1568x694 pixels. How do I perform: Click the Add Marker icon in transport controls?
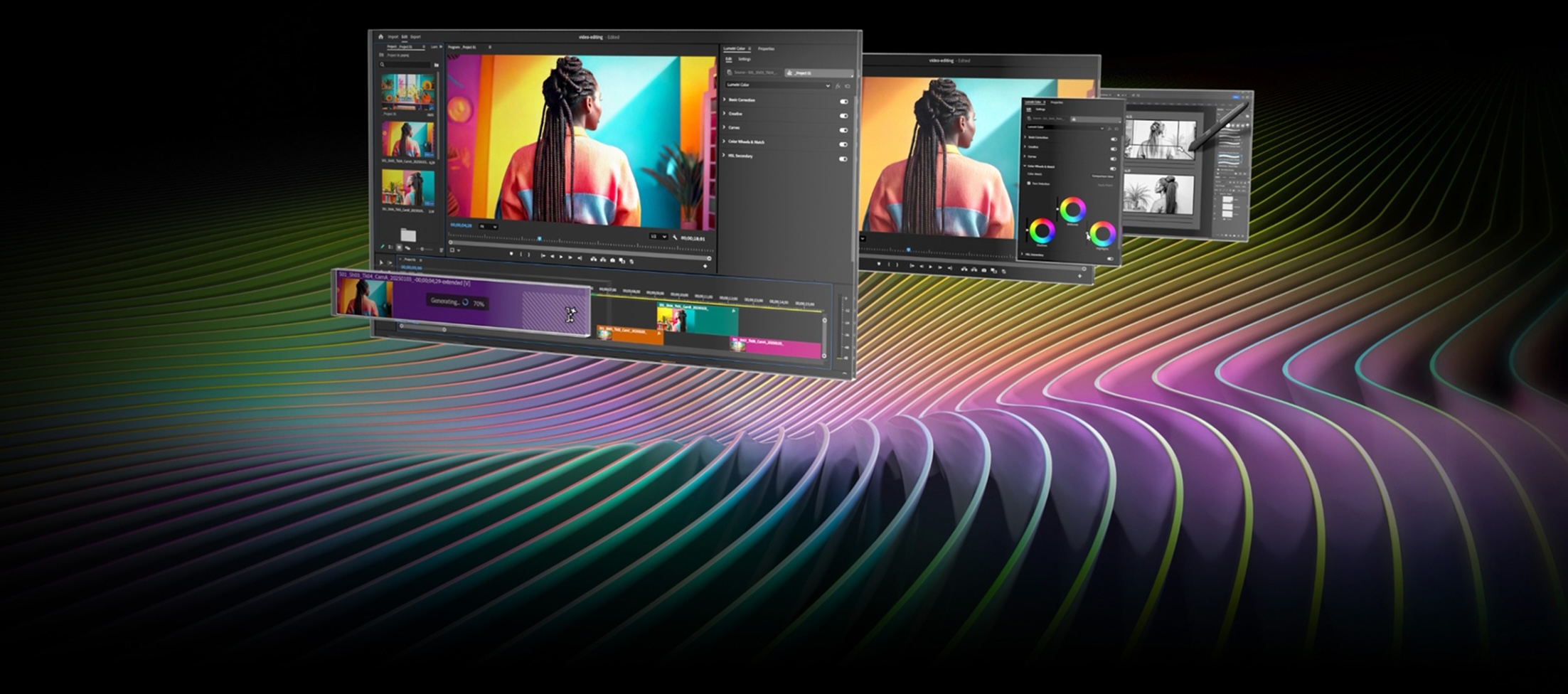tap(511, 255)
